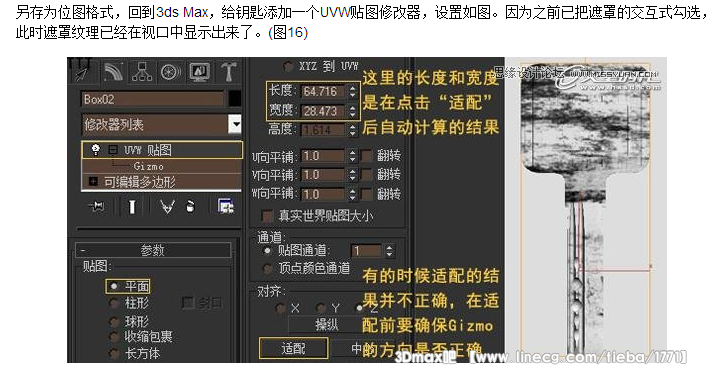This screenshot has width=716, height=374.
Task: Remove modifier from the stack icon
Action: (190, 207)
